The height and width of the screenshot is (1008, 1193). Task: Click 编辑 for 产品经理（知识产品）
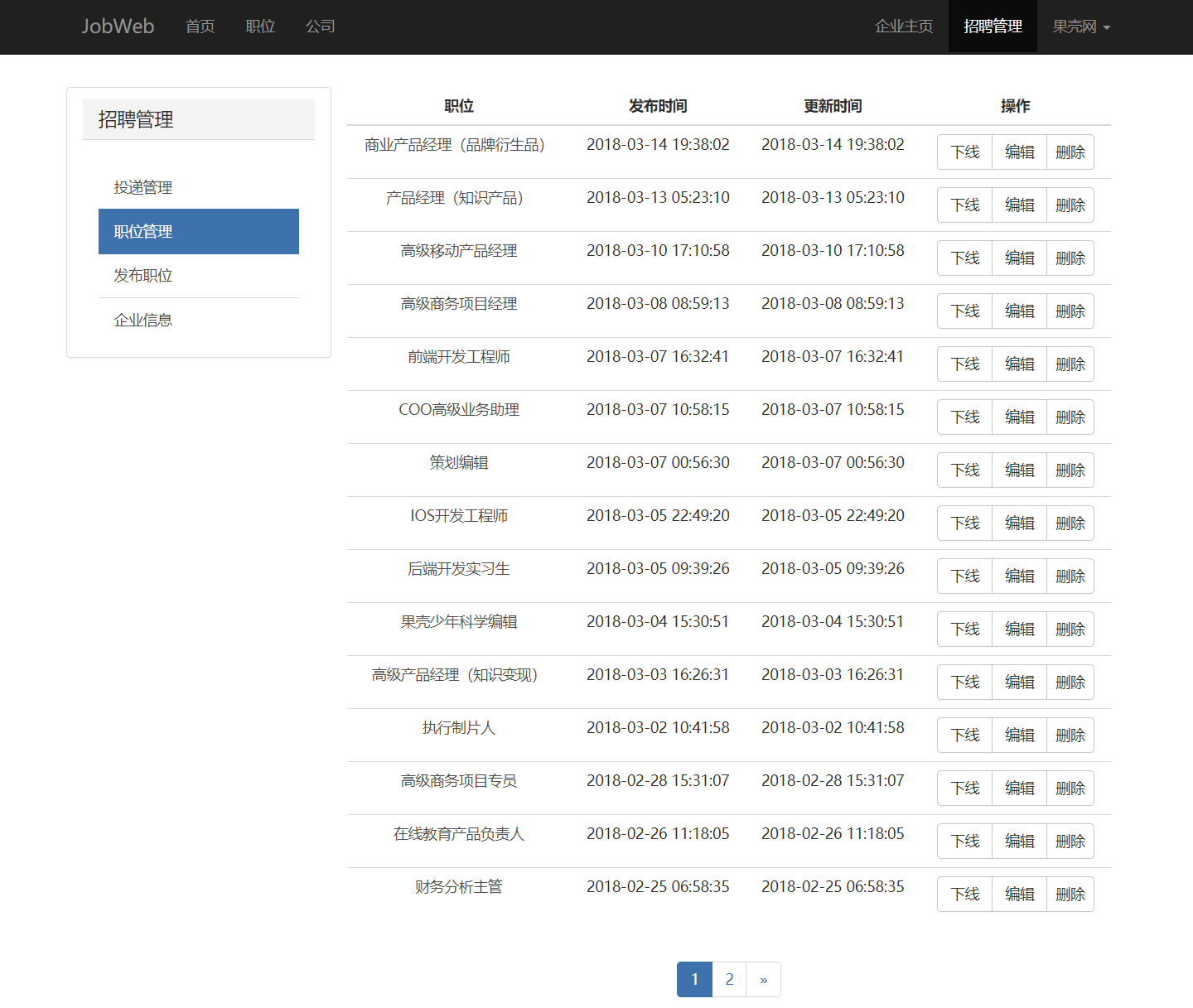[1019, 205]
